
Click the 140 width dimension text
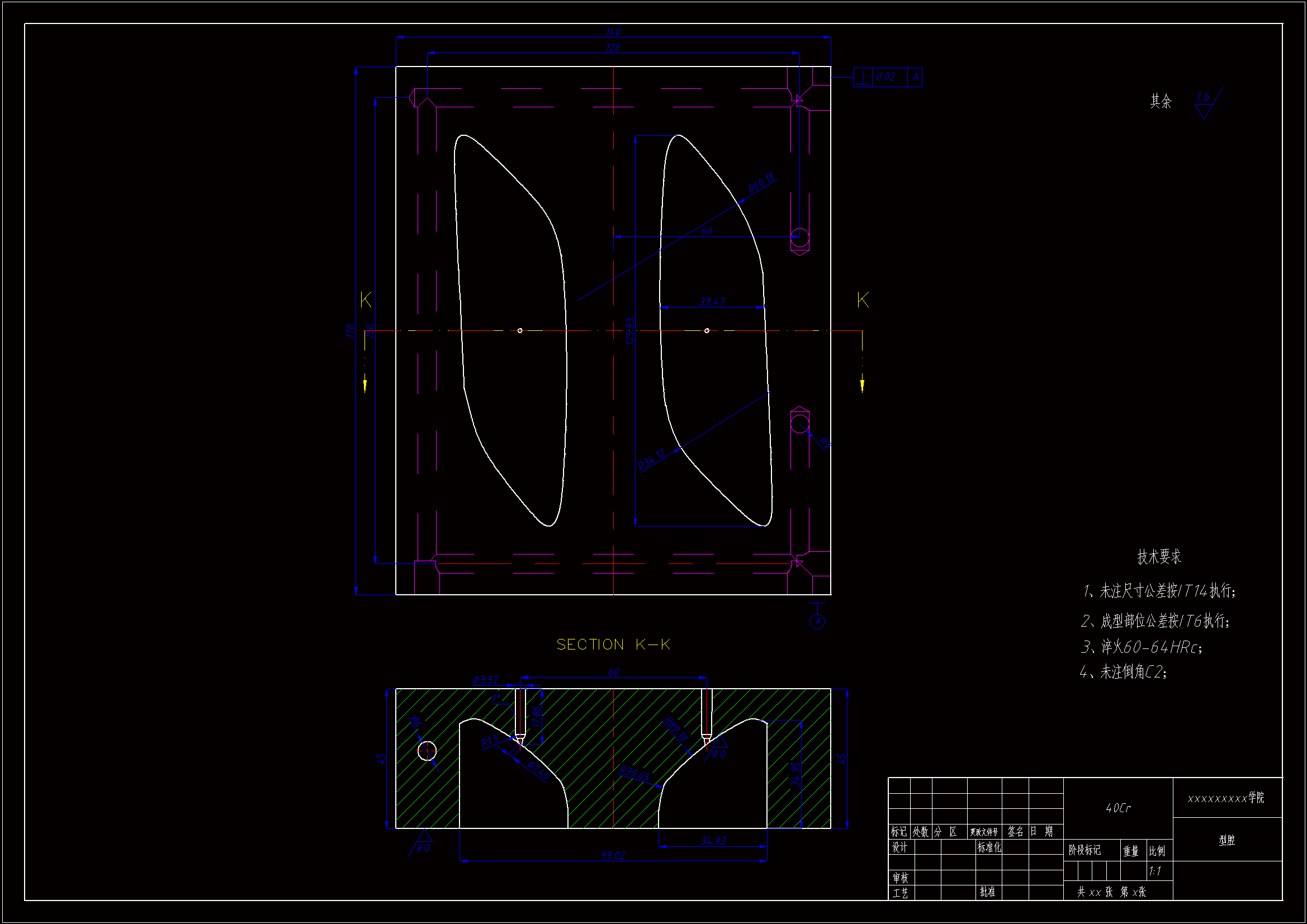(613, 32)
